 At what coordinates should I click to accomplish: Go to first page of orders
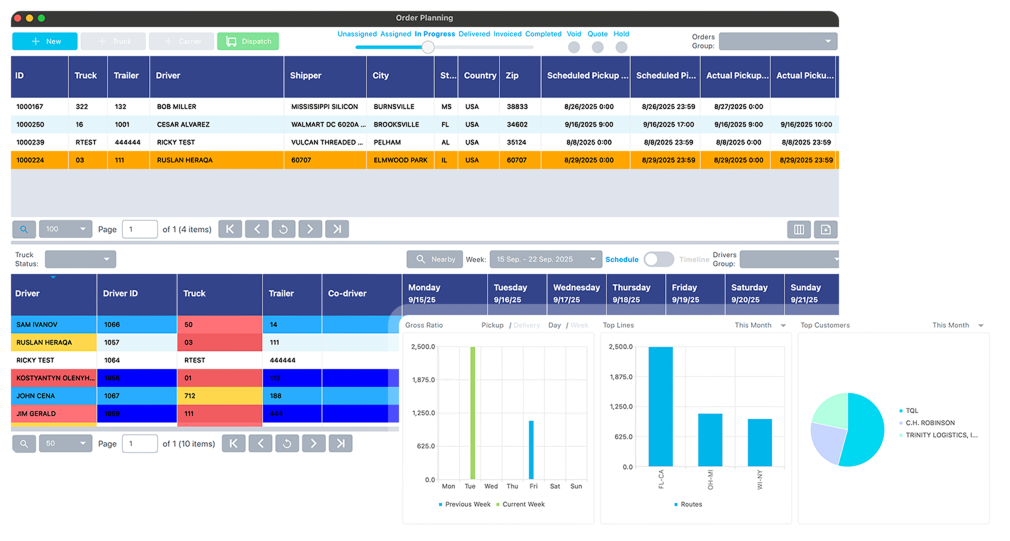230,229
